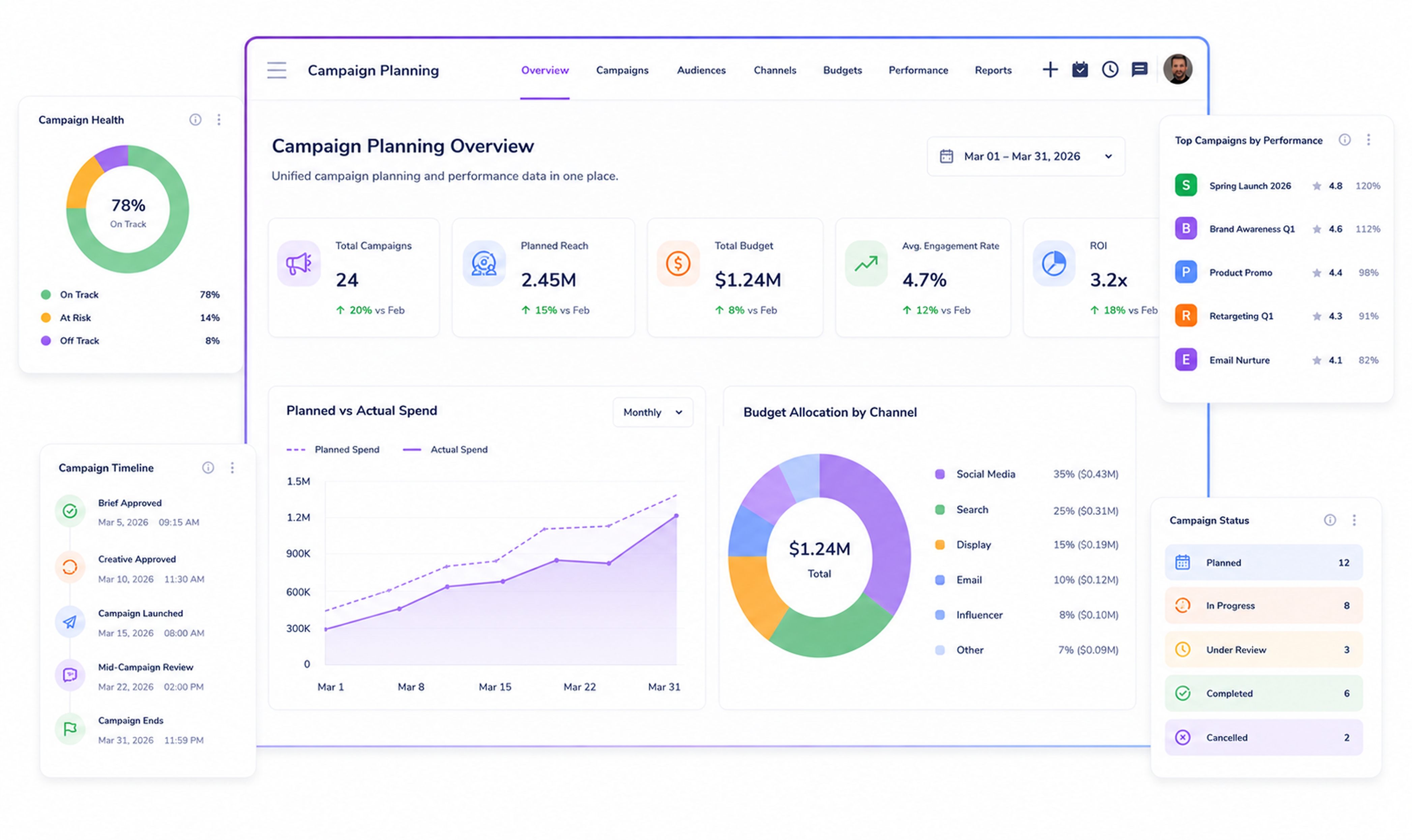This screenshot has width=1412, height=840.
Task: Go to the Channels tab
Action: click(774, 70)
